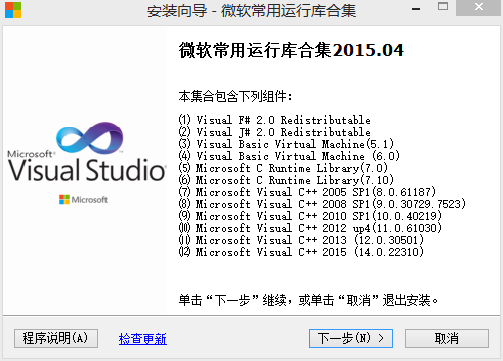Click Visual C++ 2015 (14.0.22310) entry
This screenshot has height=361, width=503.
pos(301,252)
